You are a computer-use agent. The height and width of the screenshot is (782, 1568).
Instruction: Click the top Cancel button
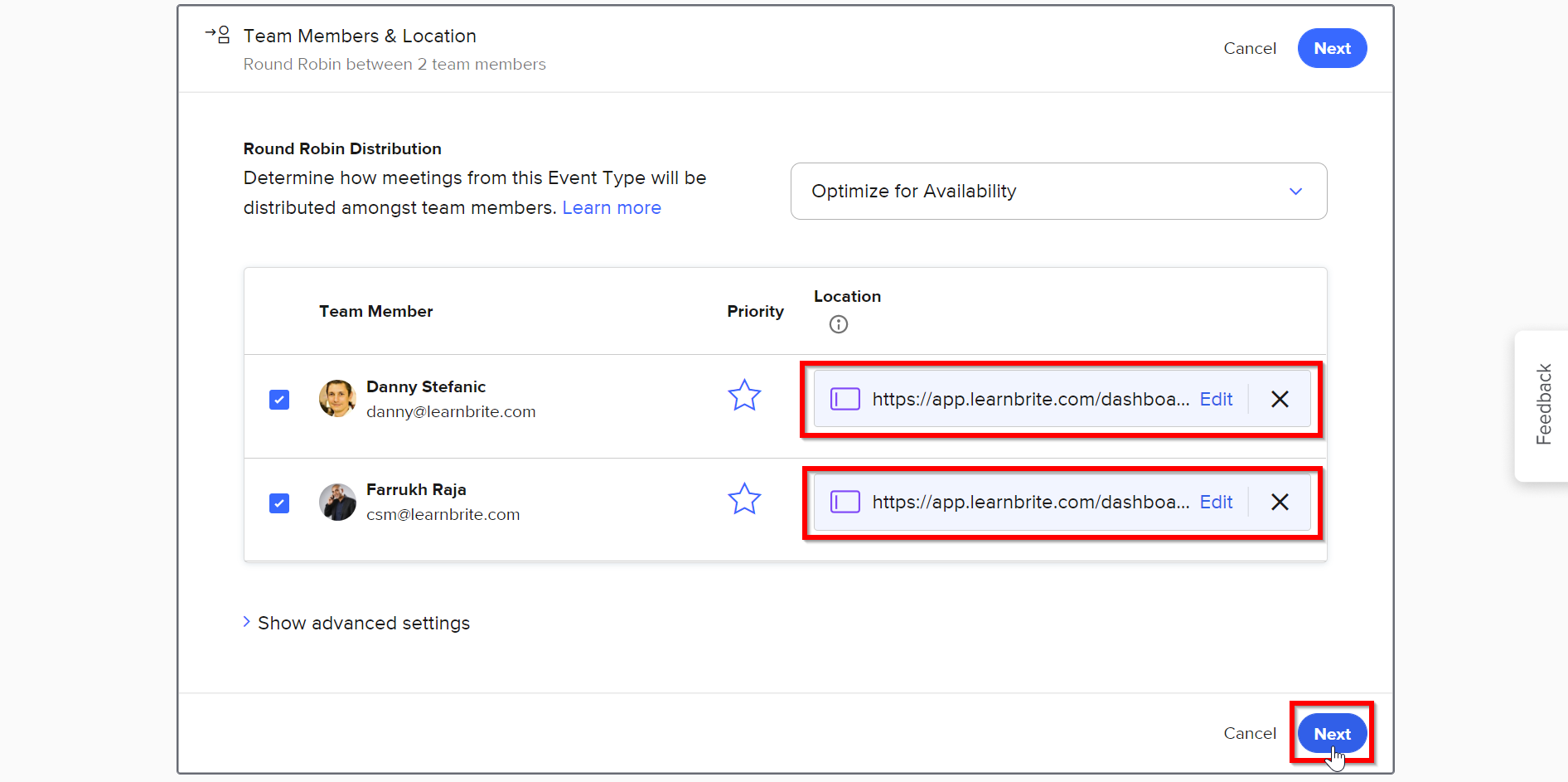1250,48
